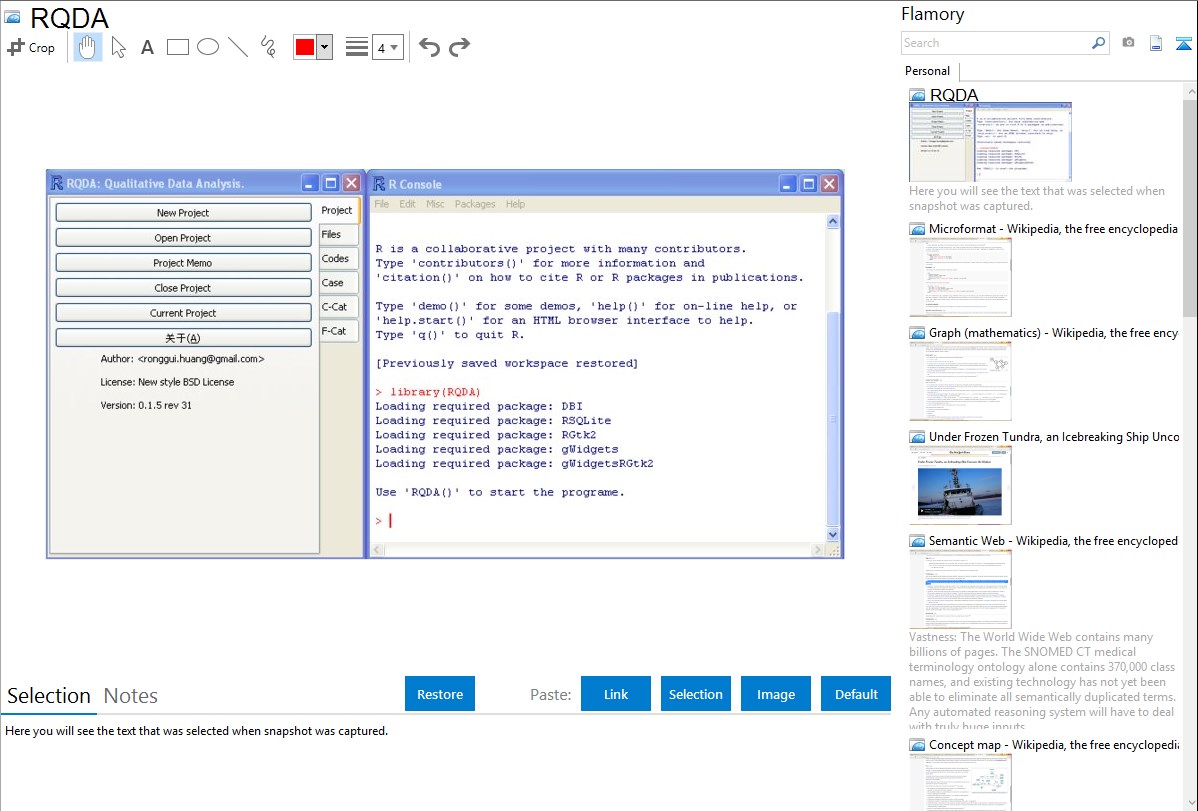Select the Crop tool
Viewport: 1198px width, 811px height.
pos(31,47)
